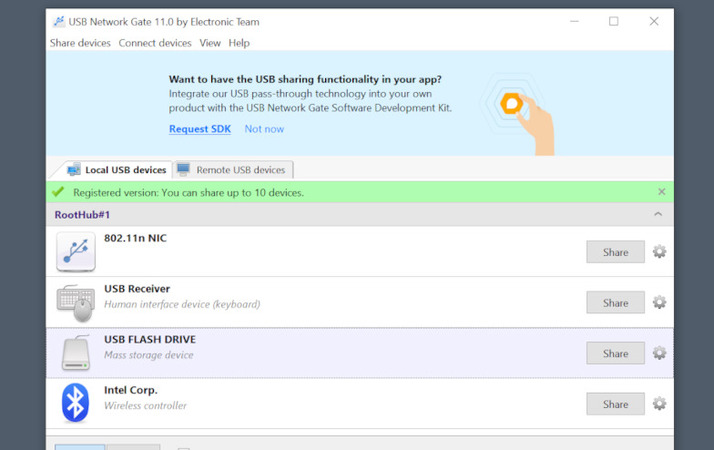Screen dimensions: 714x450
Task: Open the Share devices menu
Action: point(80,43)
